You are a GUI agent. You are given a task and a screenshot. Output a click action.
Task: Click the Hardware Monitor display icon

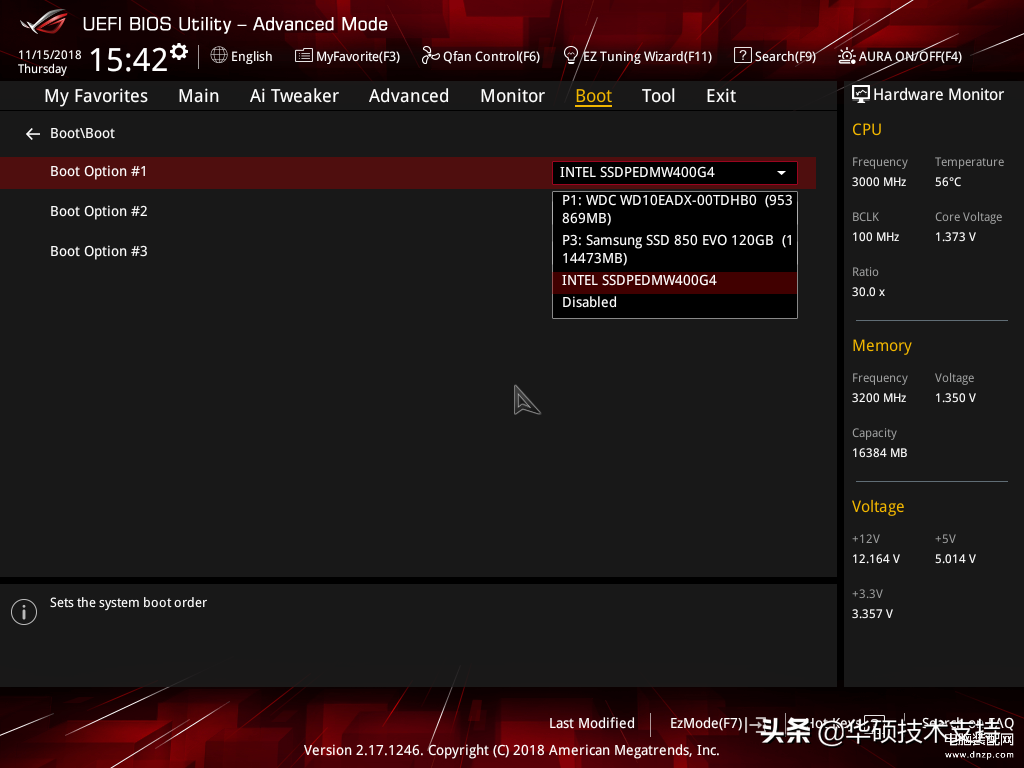tap(861, 95)
